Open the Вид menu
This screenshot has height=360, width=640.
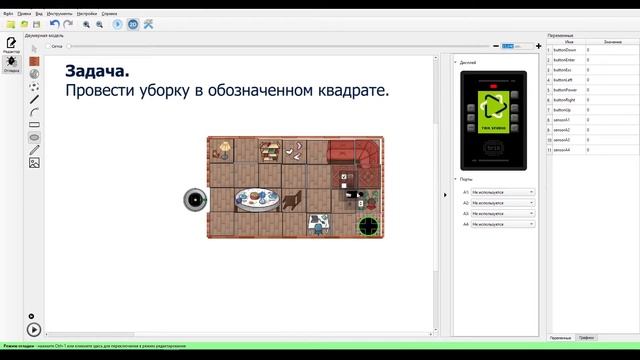pos(39,14)
